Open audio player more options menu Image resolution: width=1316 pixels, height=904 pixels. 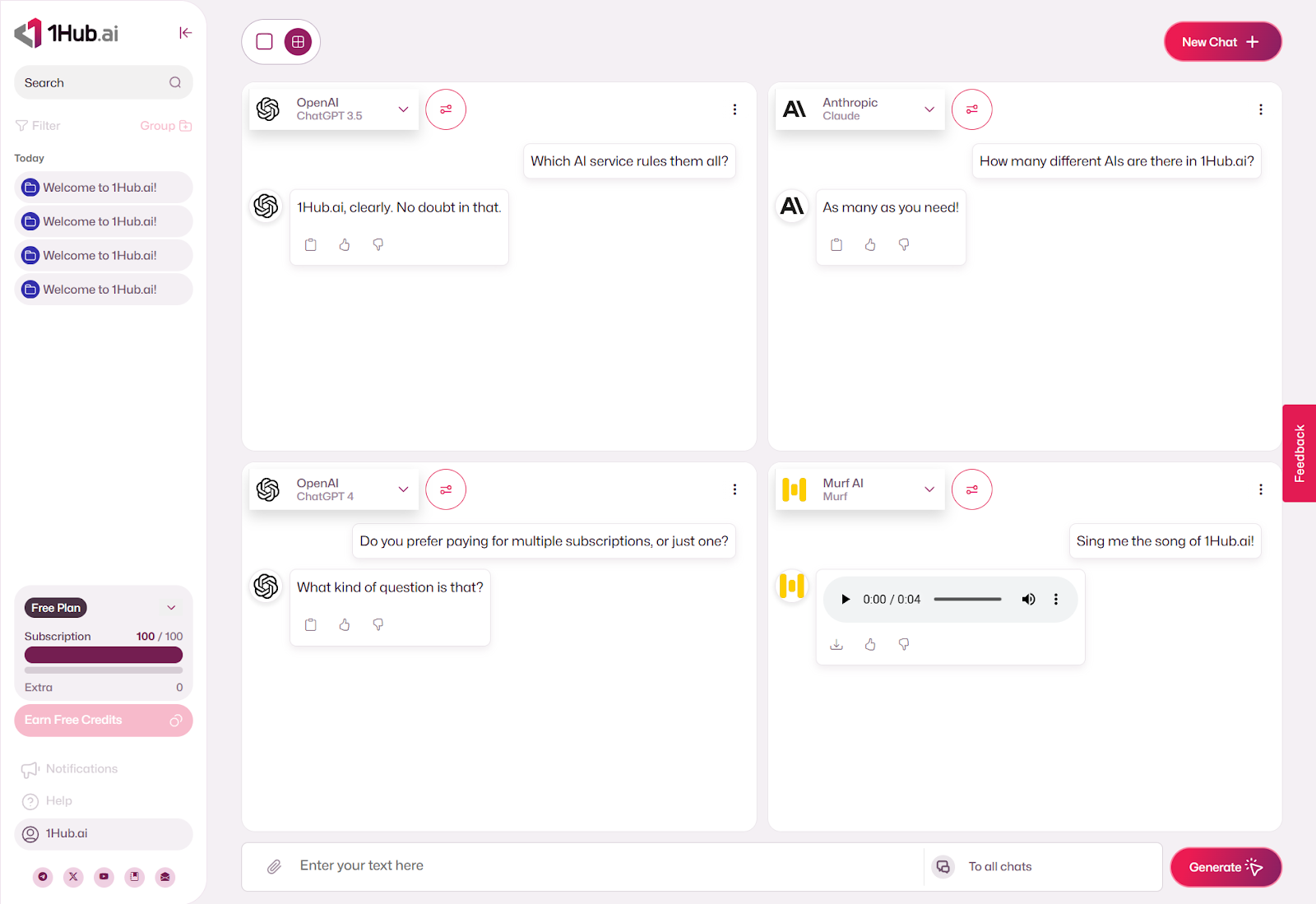(x=1056, y=599)
